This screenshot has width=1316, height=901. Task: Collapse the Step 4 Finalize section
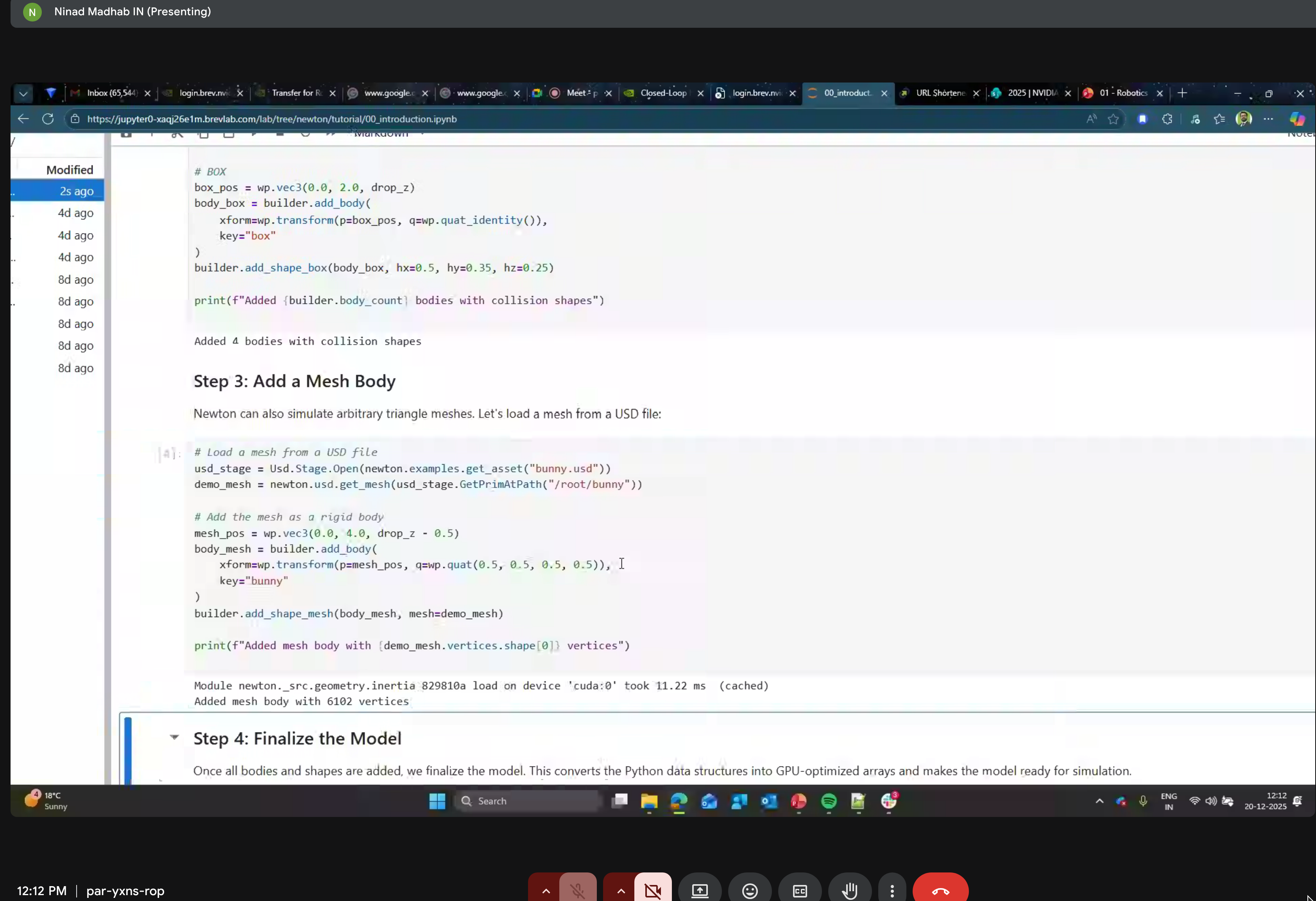tap(174, 737)
